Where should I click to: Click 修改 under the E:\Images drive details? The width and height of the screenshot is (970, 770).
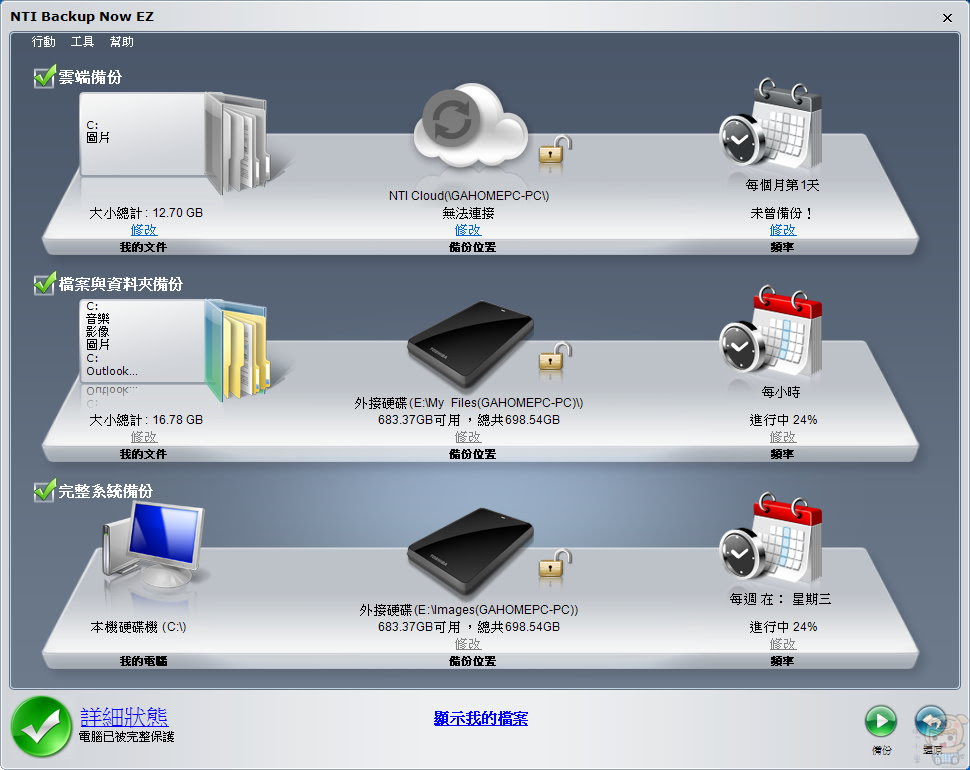click(468, 644)
